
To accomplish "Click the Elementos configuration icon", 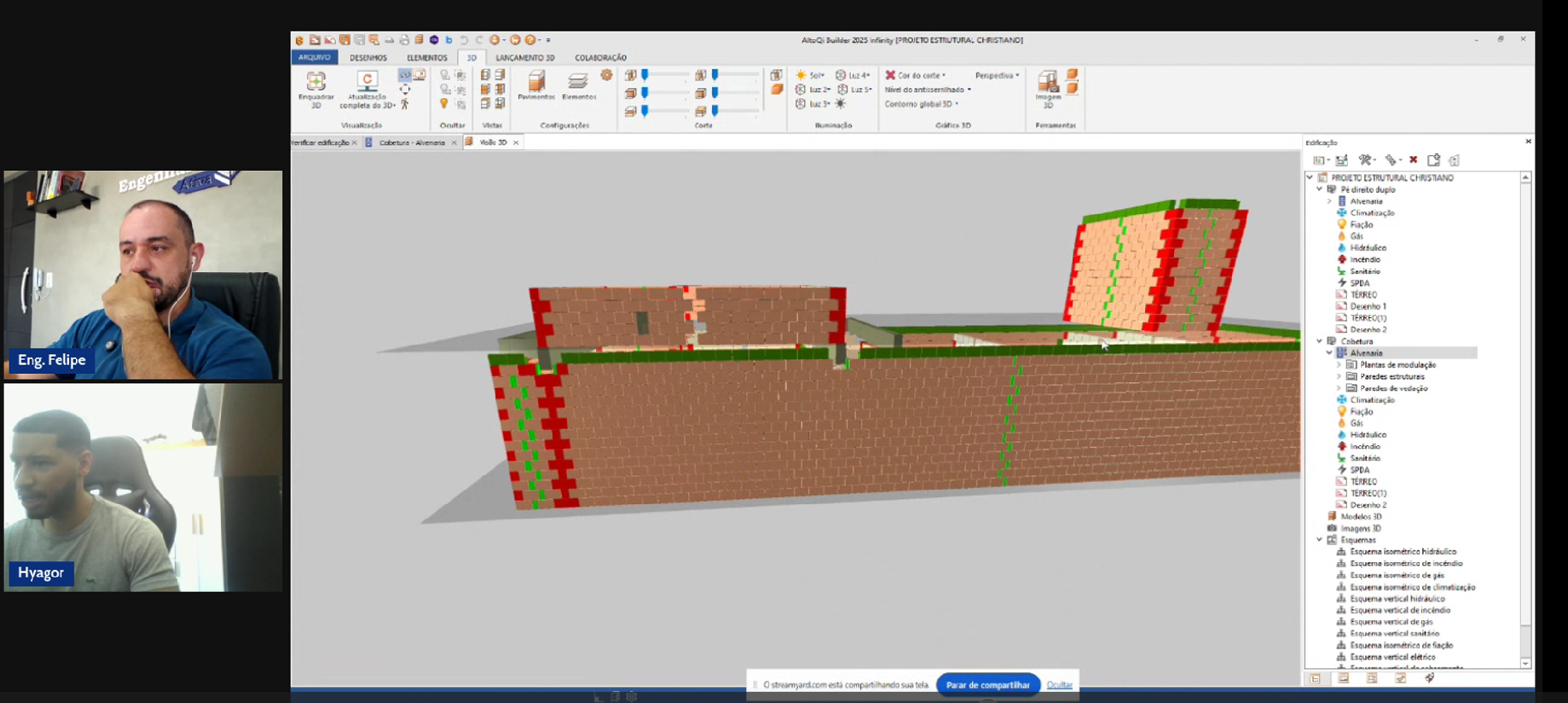I will [x=578, y=83].
